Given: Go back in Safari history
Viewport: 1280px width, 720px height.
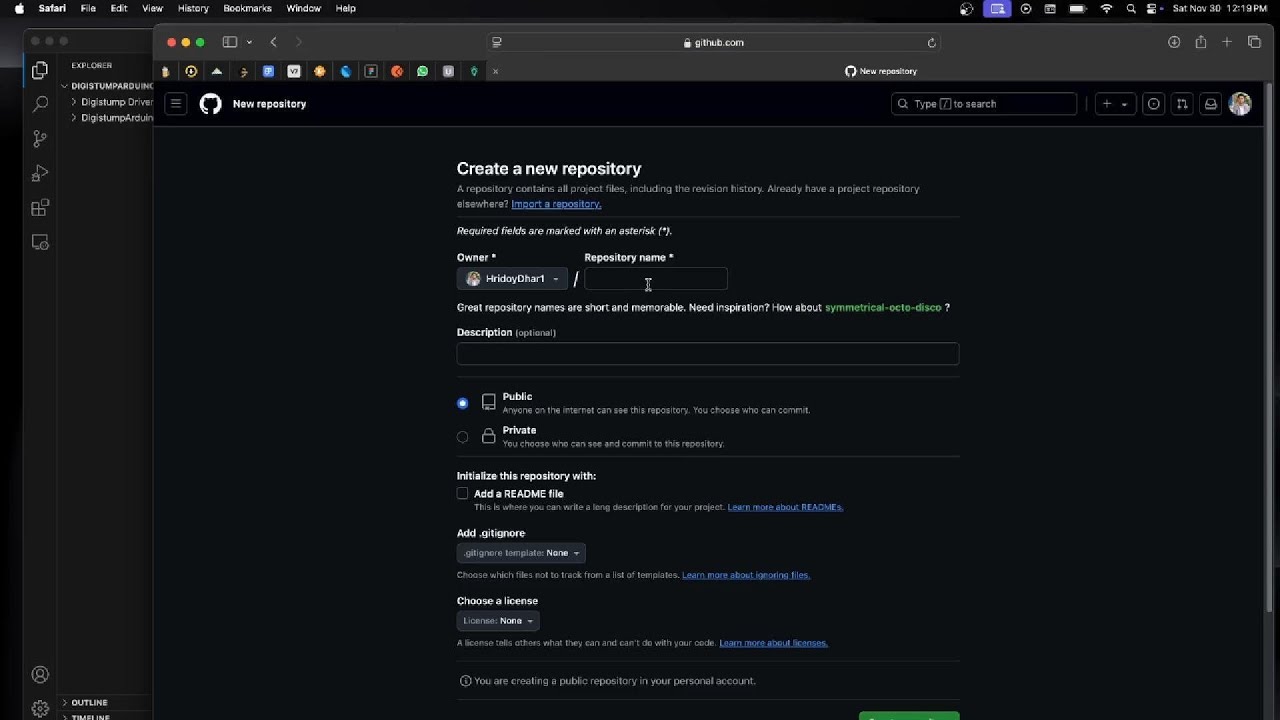Looking at the screenshot, I should [273, 42].
